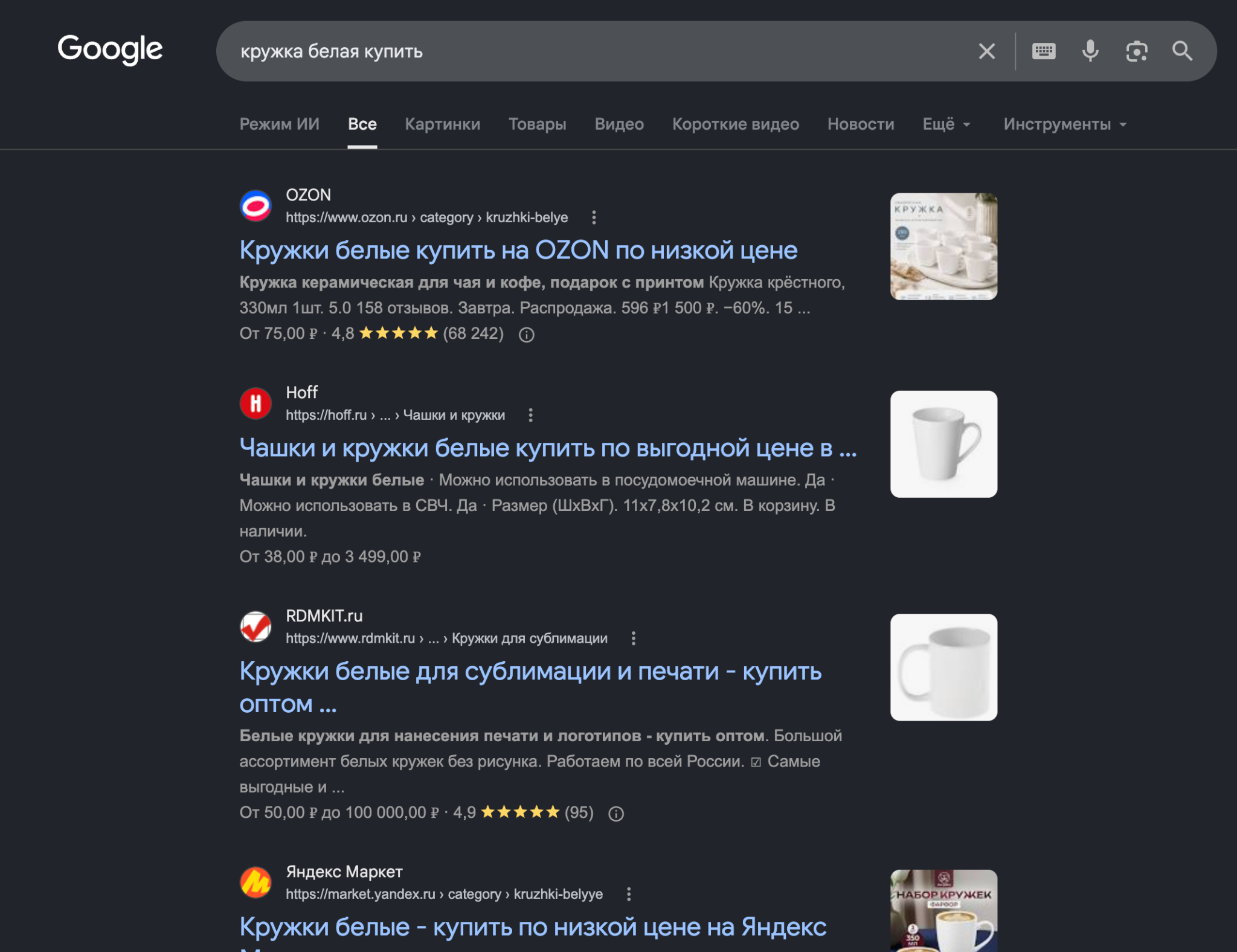Image resolution: width=1237 pixels, height=952 pixels.
Task: Click the RDMKIT.ru site favicon
Action: point(255,627)
